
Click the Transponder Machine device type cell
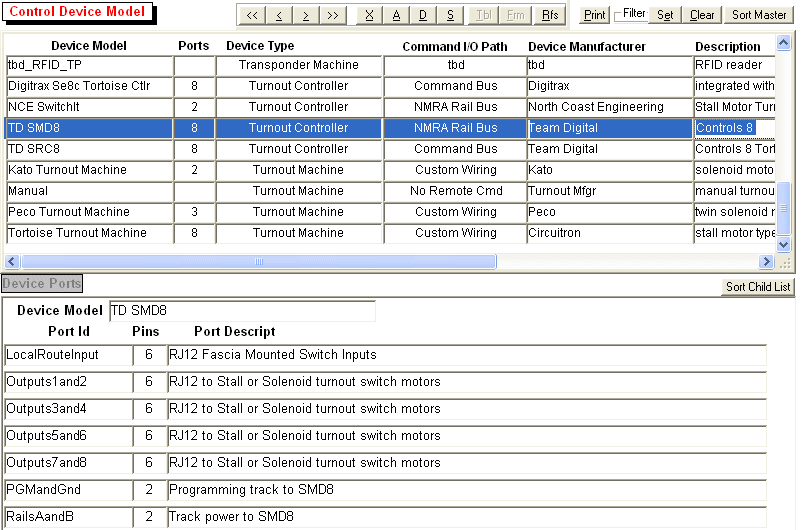tap(299, 65)
